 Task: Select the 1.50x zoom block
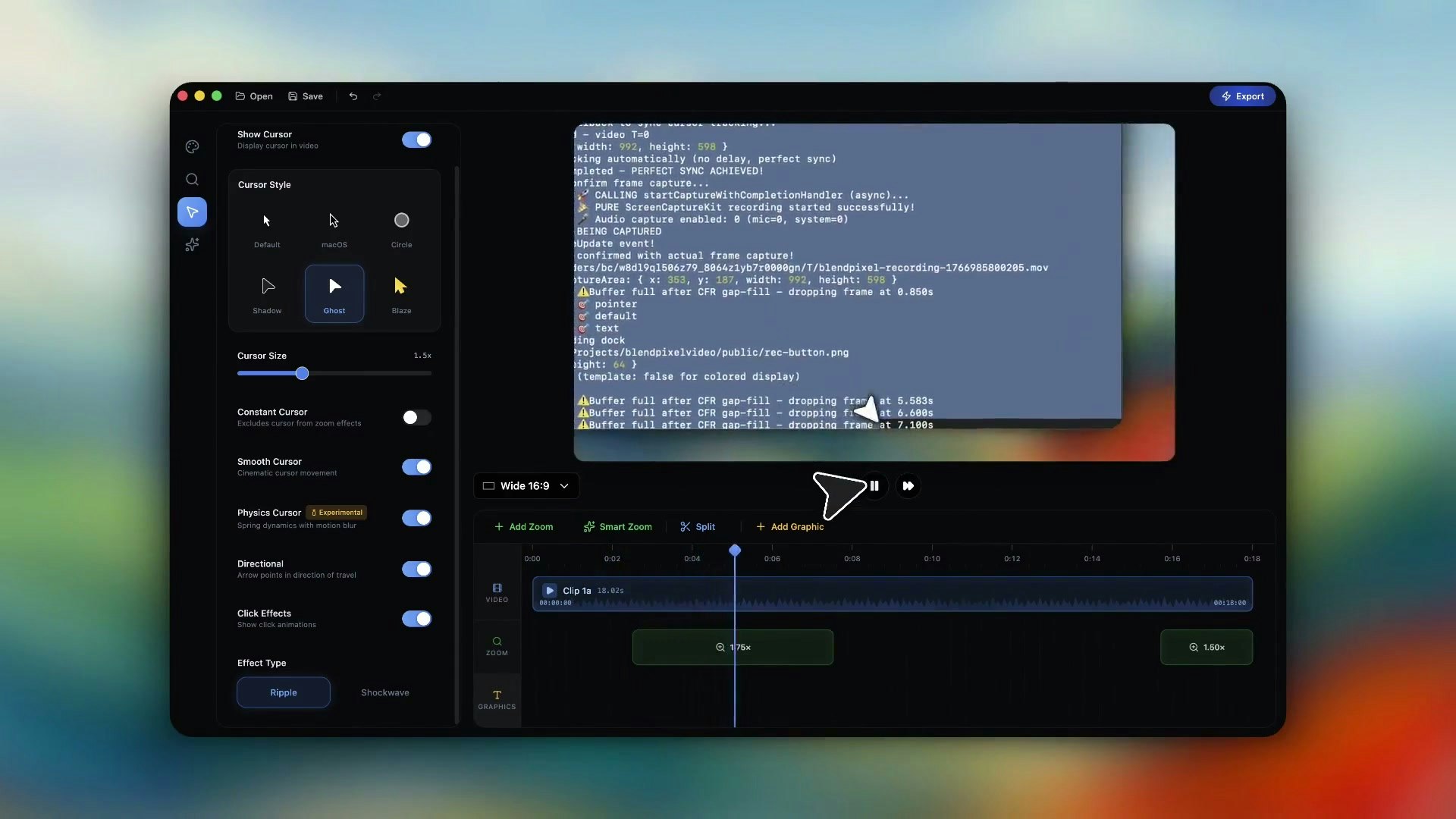[x=1207, y=647]
